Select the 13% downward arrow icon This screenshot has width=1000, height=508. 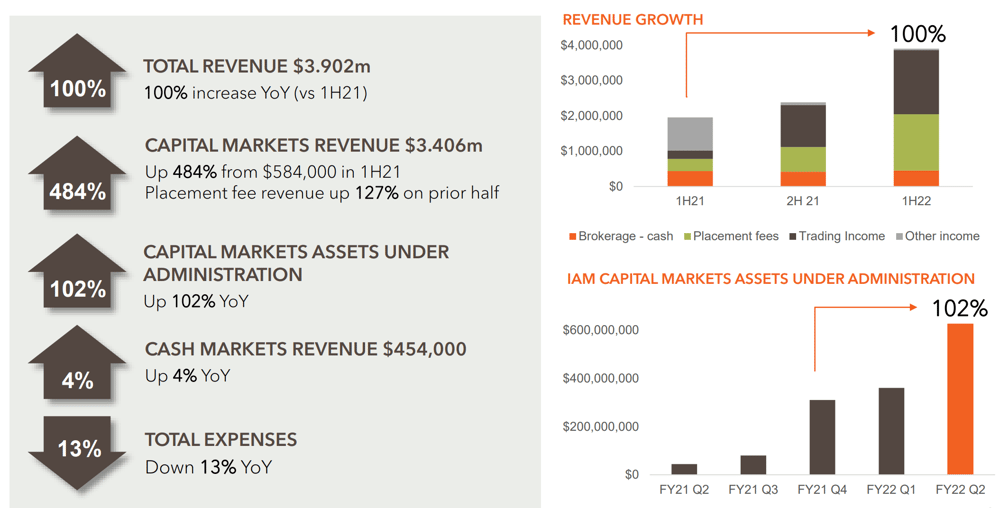(77, 453)
